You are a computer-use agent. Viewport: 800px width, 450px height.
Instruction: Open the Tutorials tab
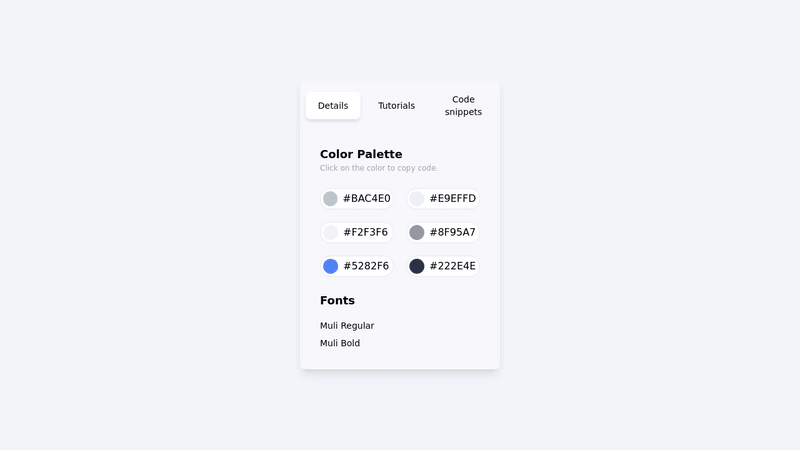[396, 106]
